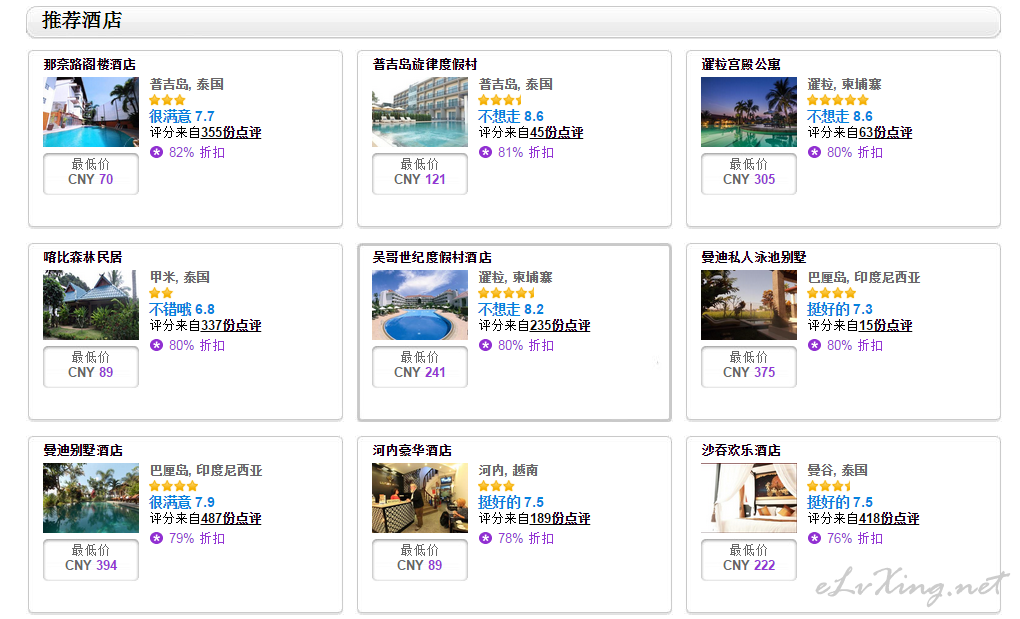Open the 15份点评 reviews link
Viewport: 1020px width, 619px height.
pyautogui.click(x=885, y=326)
